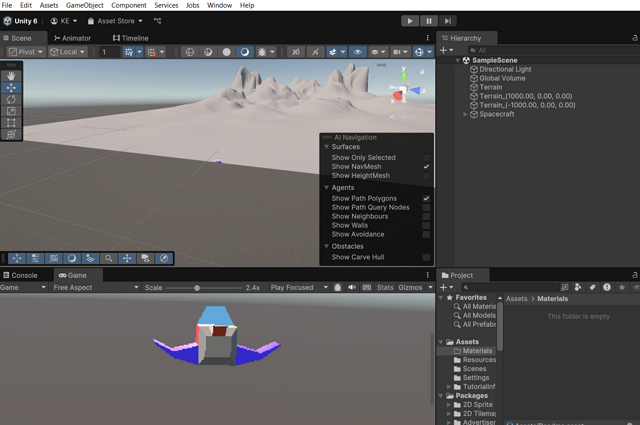Screen dimensions: 640x425
Task: Select the Hand (View) tool
Action: [11, 76]
